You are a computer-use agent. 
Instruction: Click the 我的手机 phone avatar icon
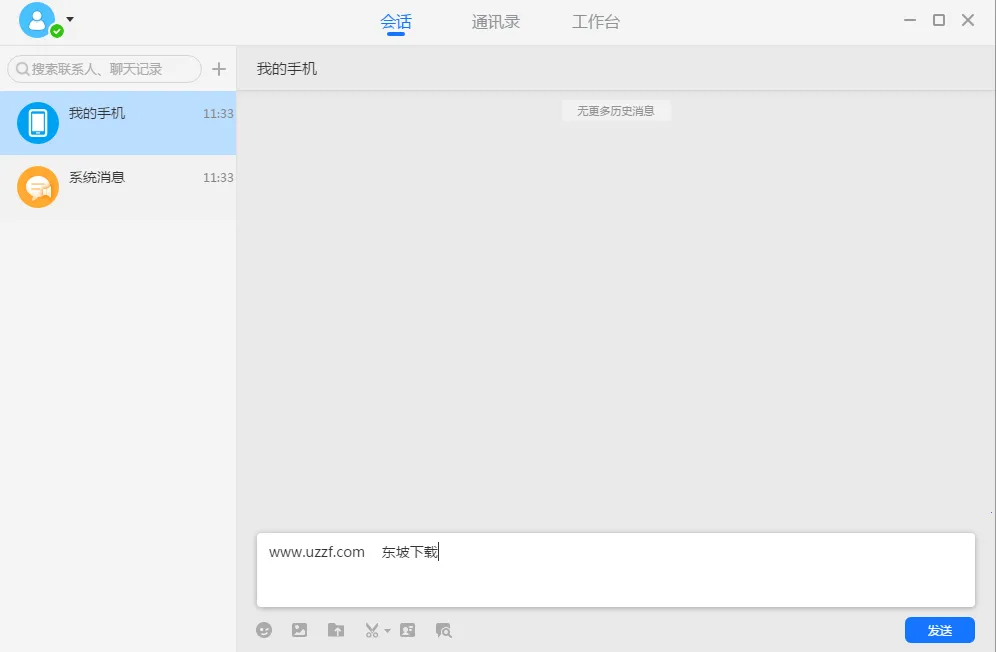point(37,120)
